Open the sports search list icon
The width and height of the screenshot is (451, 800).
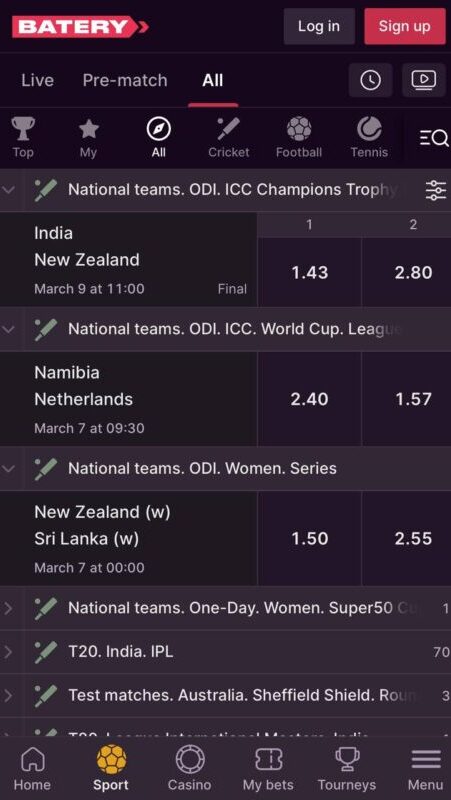[x=434, y=138]
